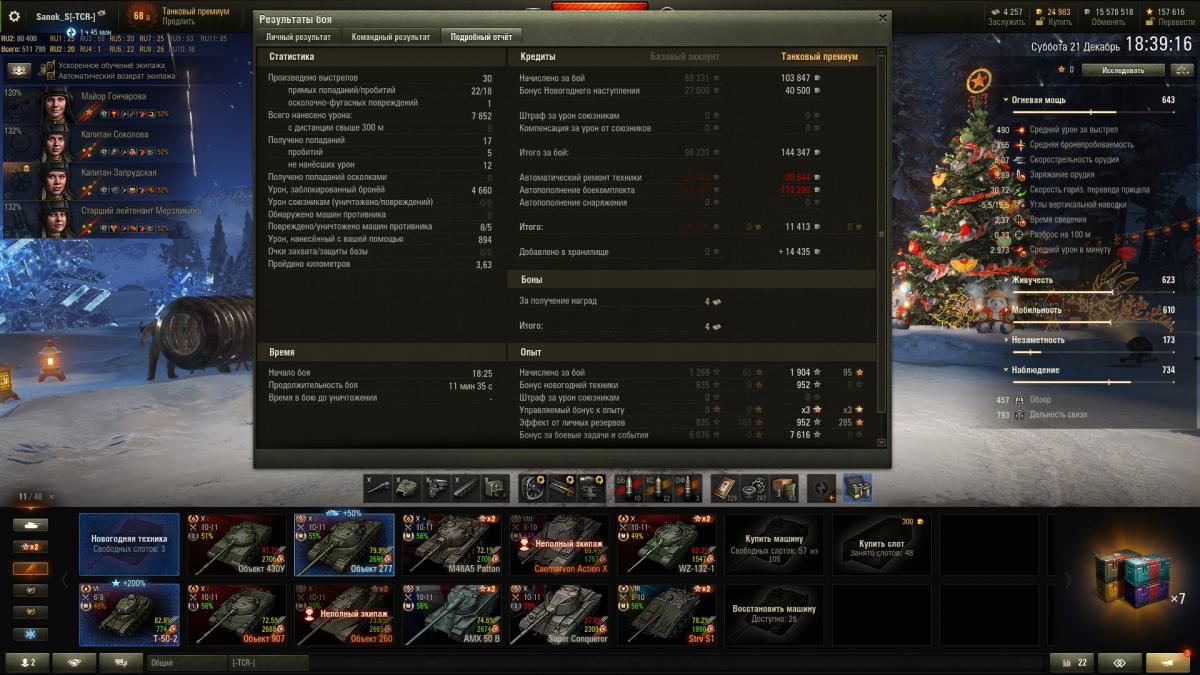Open notifications megaphone button

click(x=1168, y=662)
